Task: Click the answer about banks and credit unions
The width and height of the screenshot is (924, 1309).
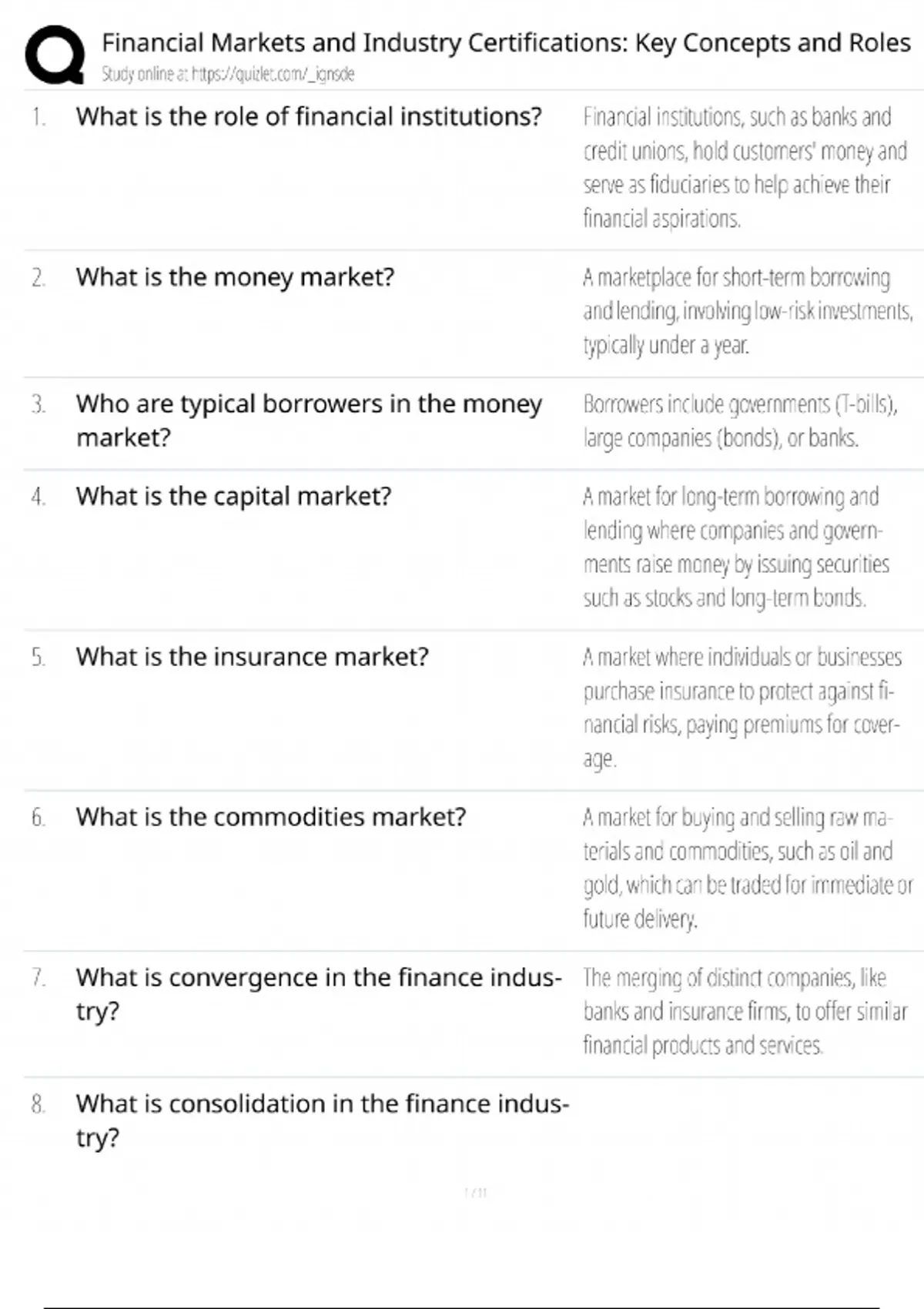Action: (744, 168)
